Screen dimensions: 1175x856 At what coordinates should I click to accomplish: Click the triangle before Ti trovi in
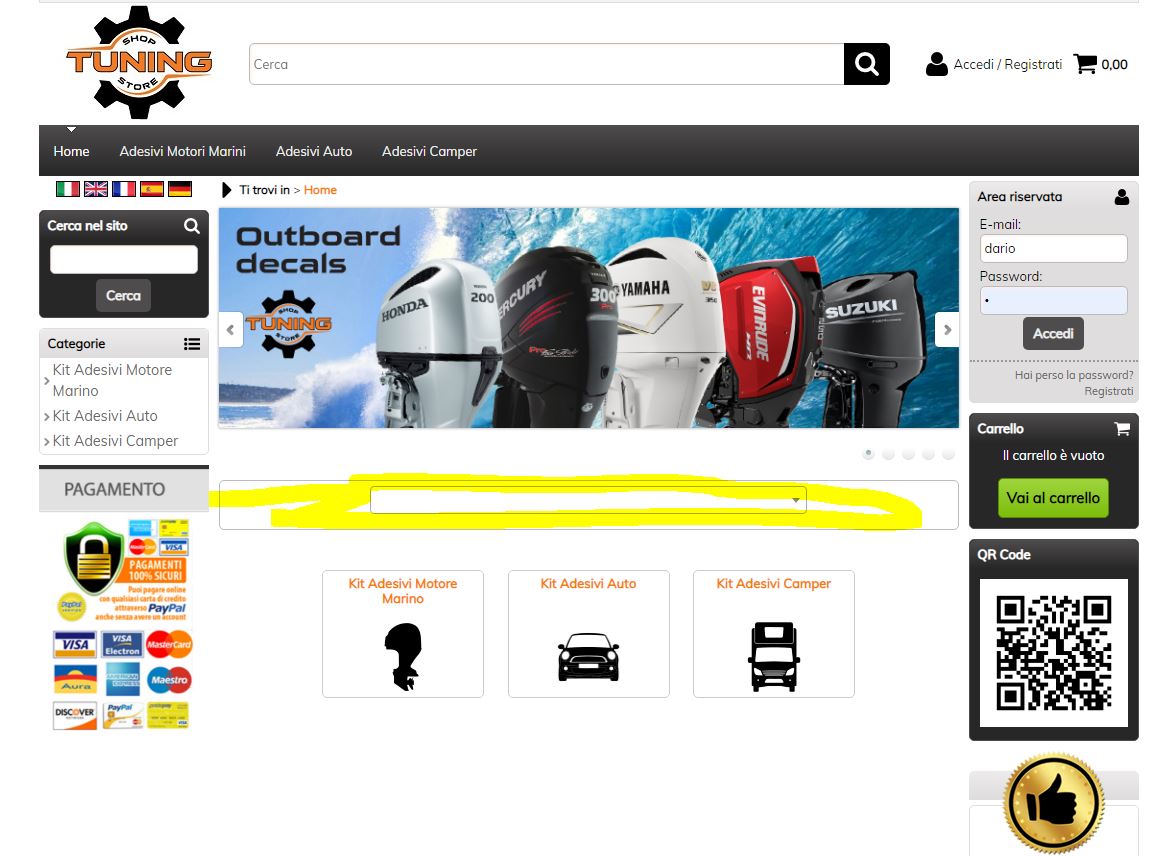click(x=226, y=190)
